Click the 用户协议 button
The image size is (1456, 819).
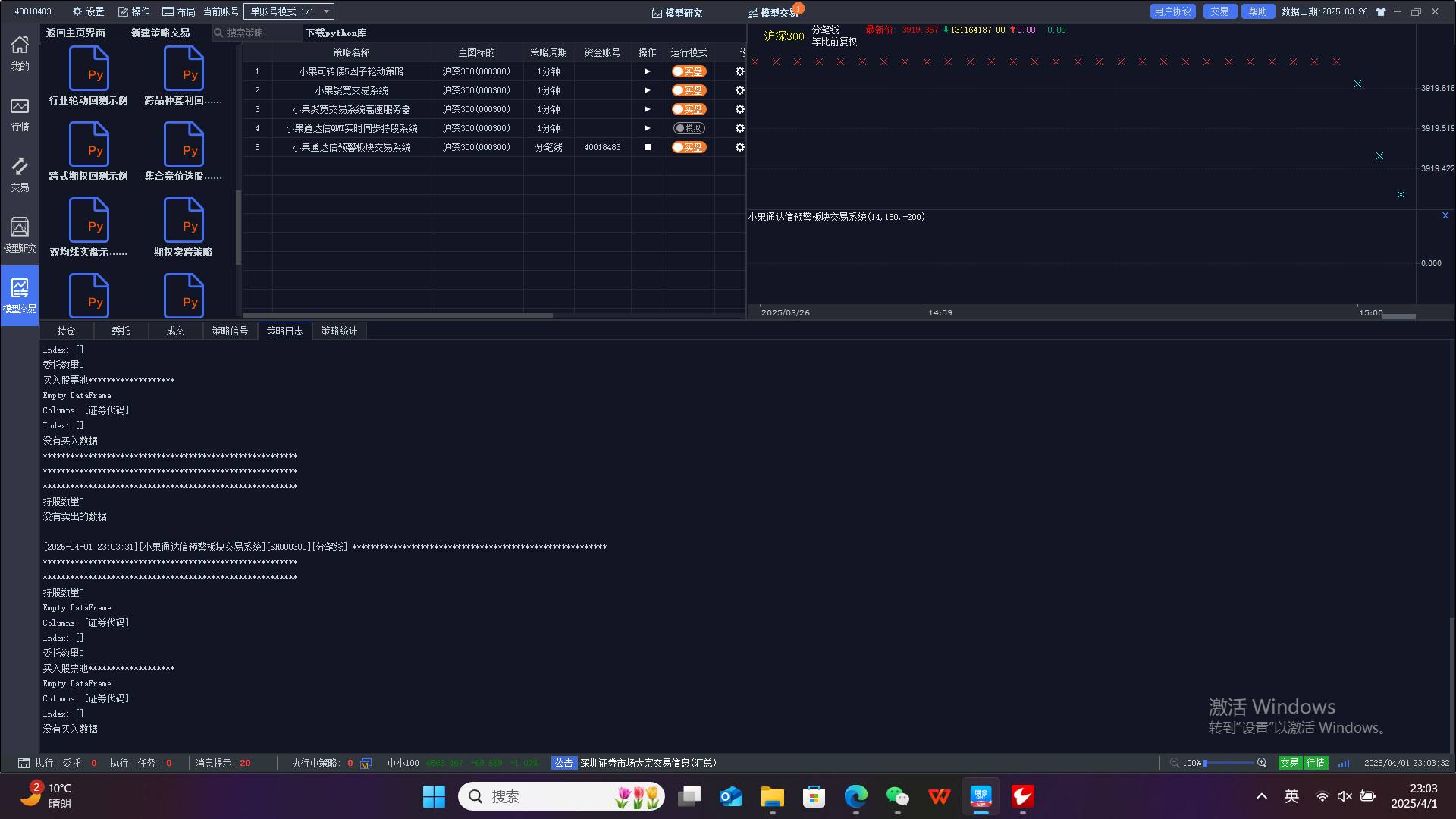[1172, 11]
